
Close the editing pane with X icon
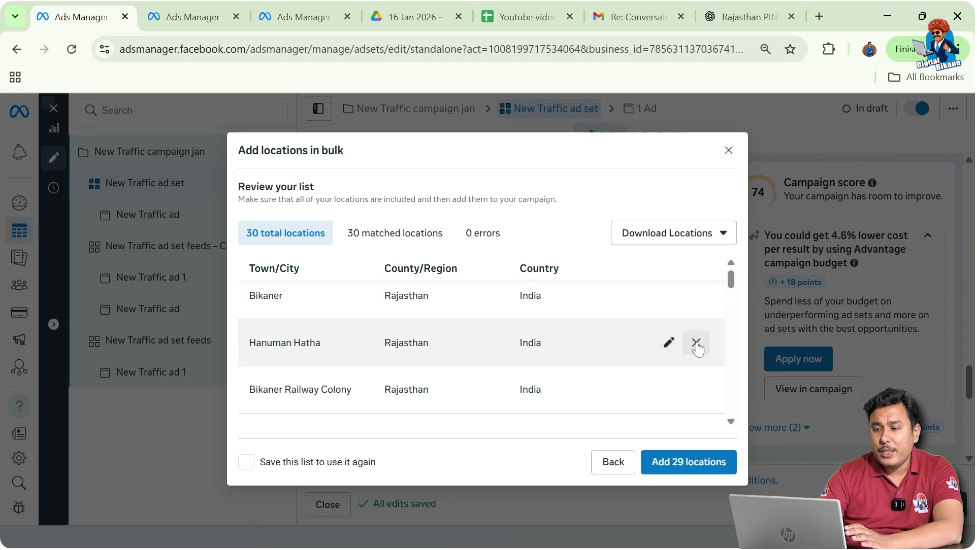point(54,108)
